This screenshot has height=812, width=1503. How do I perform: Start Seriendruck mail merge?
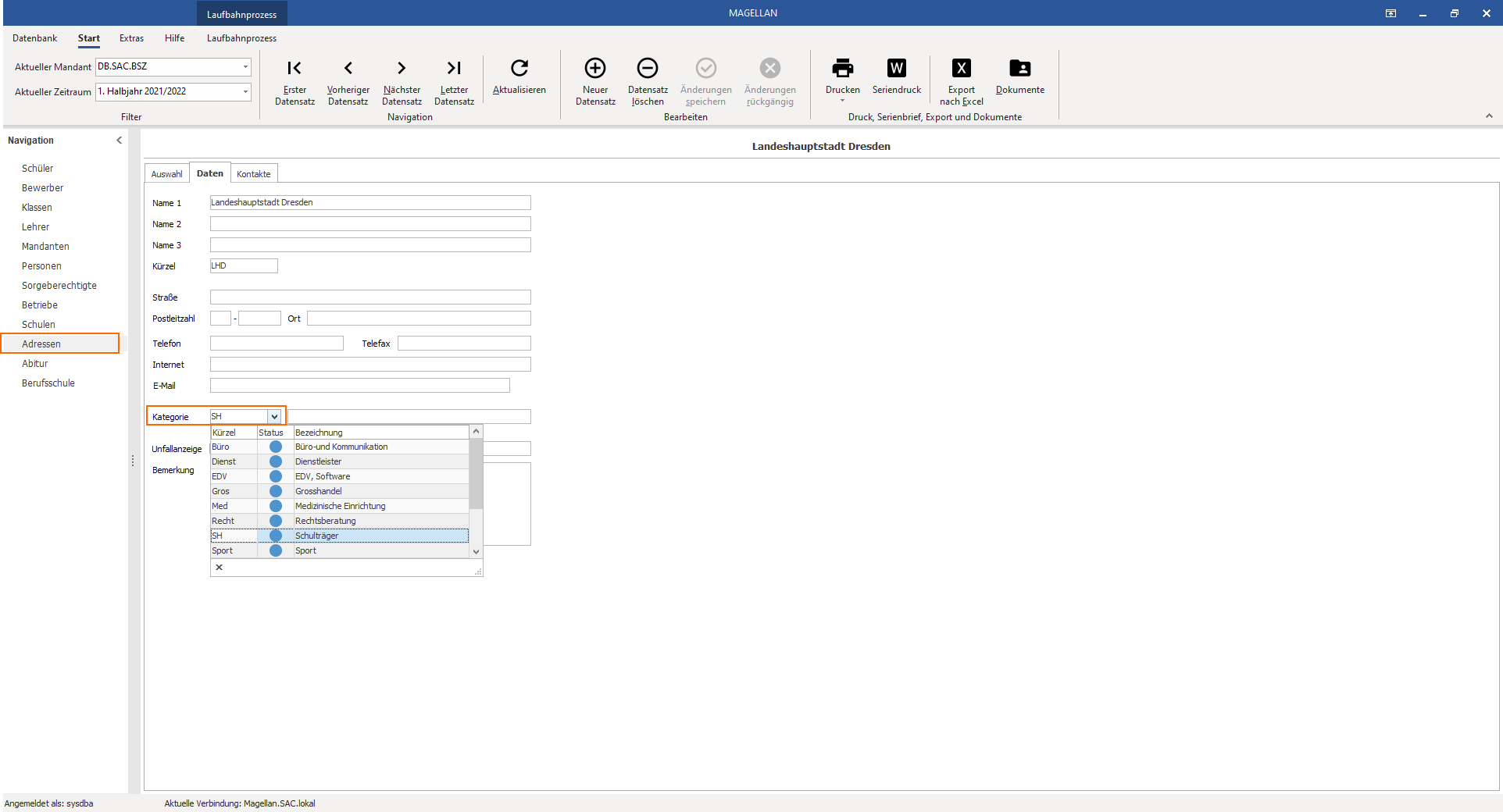pos(897,77)
